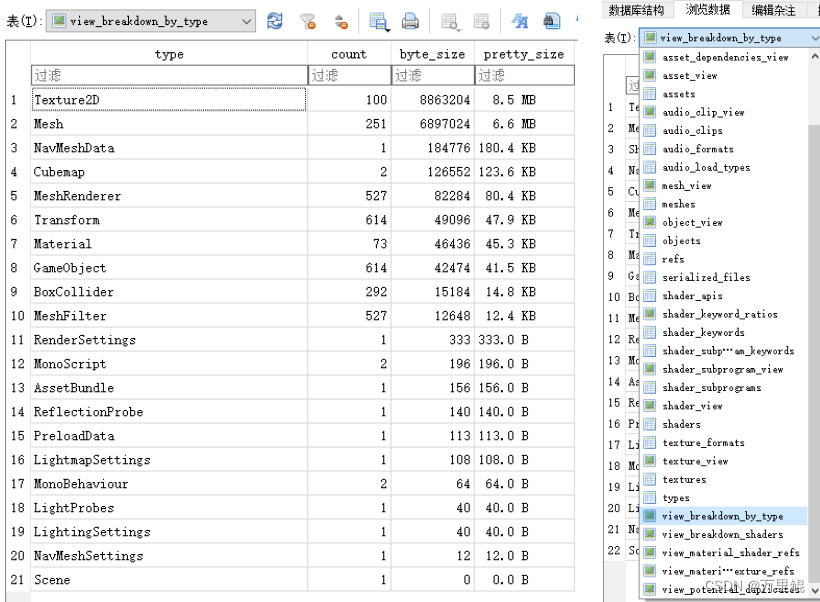This screenshot has width=820, height=602.
Task: Select the Texture2D cell
Action: [x=169, y=99]
